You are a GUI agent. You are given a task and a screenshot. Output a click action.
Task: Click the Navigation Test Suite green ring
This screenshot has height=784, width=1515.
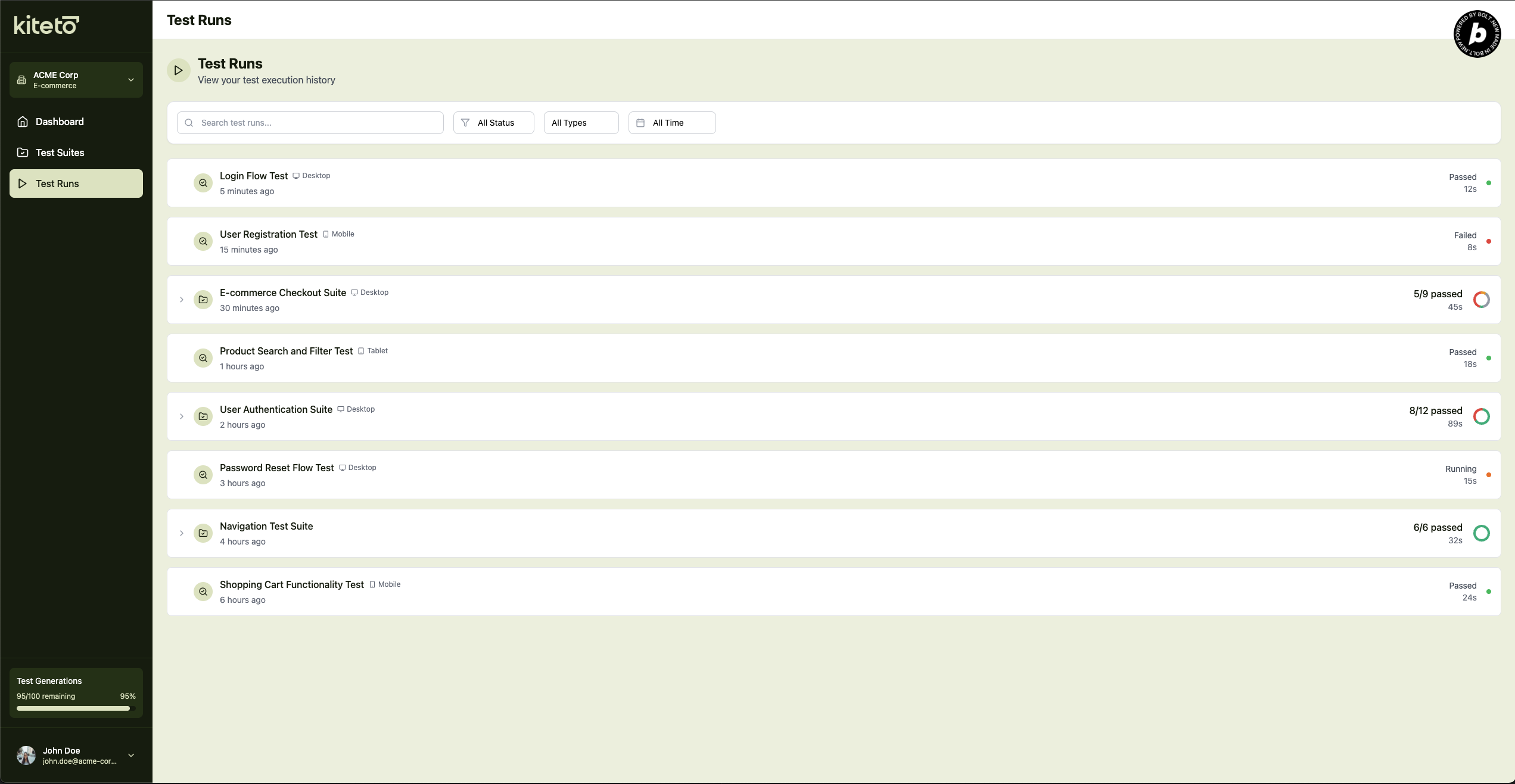(x=1481, y=533)
